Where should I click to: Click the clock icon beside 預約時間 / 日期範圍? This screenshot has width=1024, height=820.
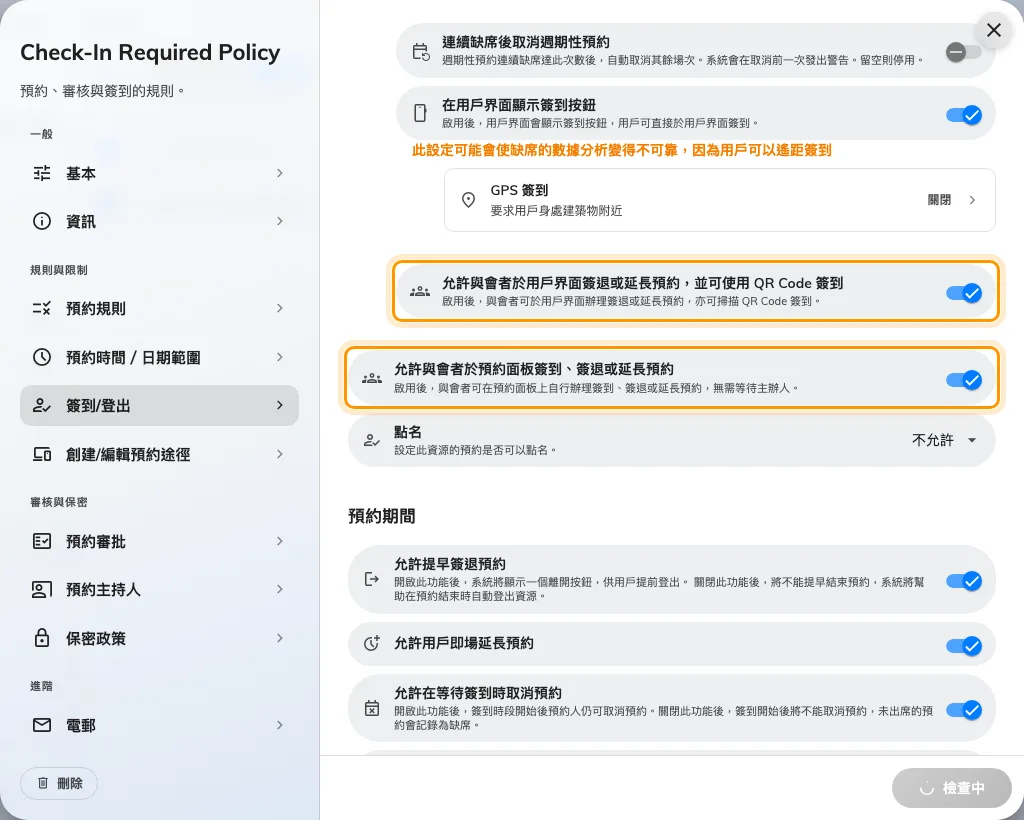point(42,357)
